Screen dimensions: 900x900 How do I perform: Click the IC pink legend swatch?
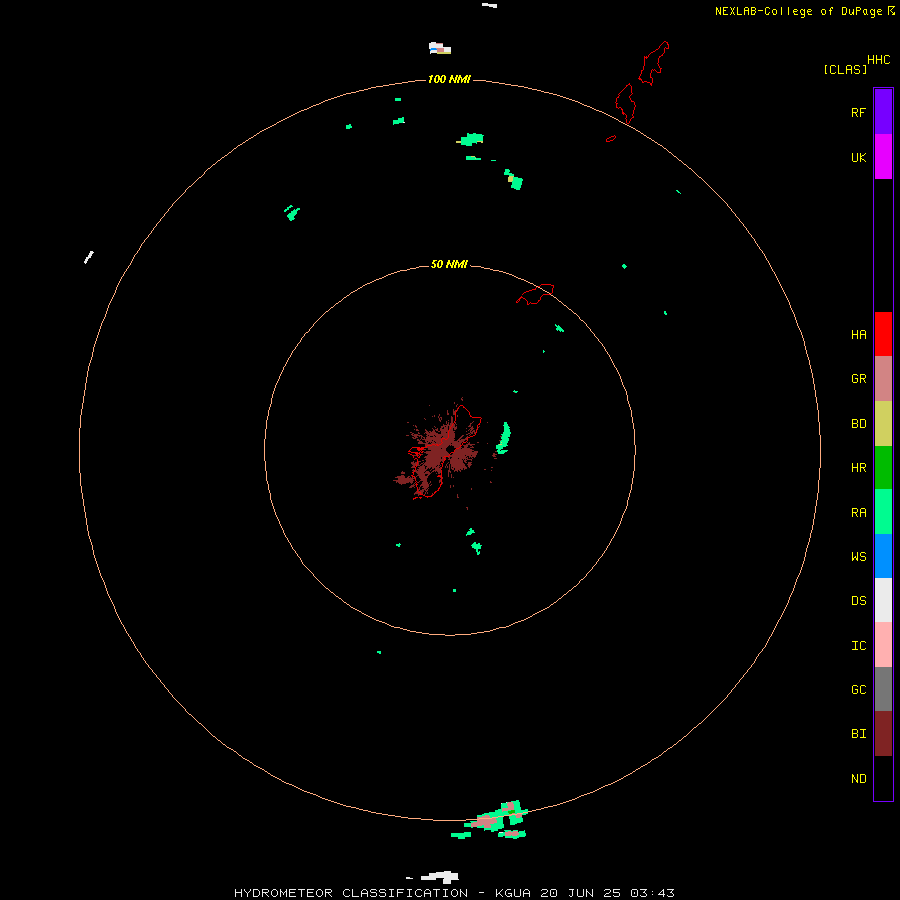[883, 645]
